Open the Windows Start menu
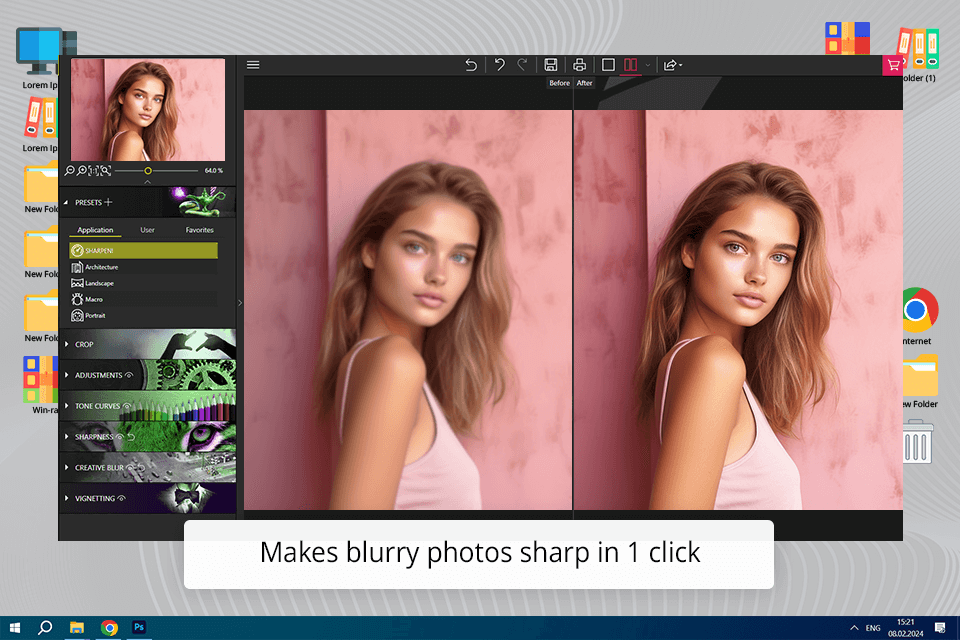 pyautogui.click(x=15, y=628)
